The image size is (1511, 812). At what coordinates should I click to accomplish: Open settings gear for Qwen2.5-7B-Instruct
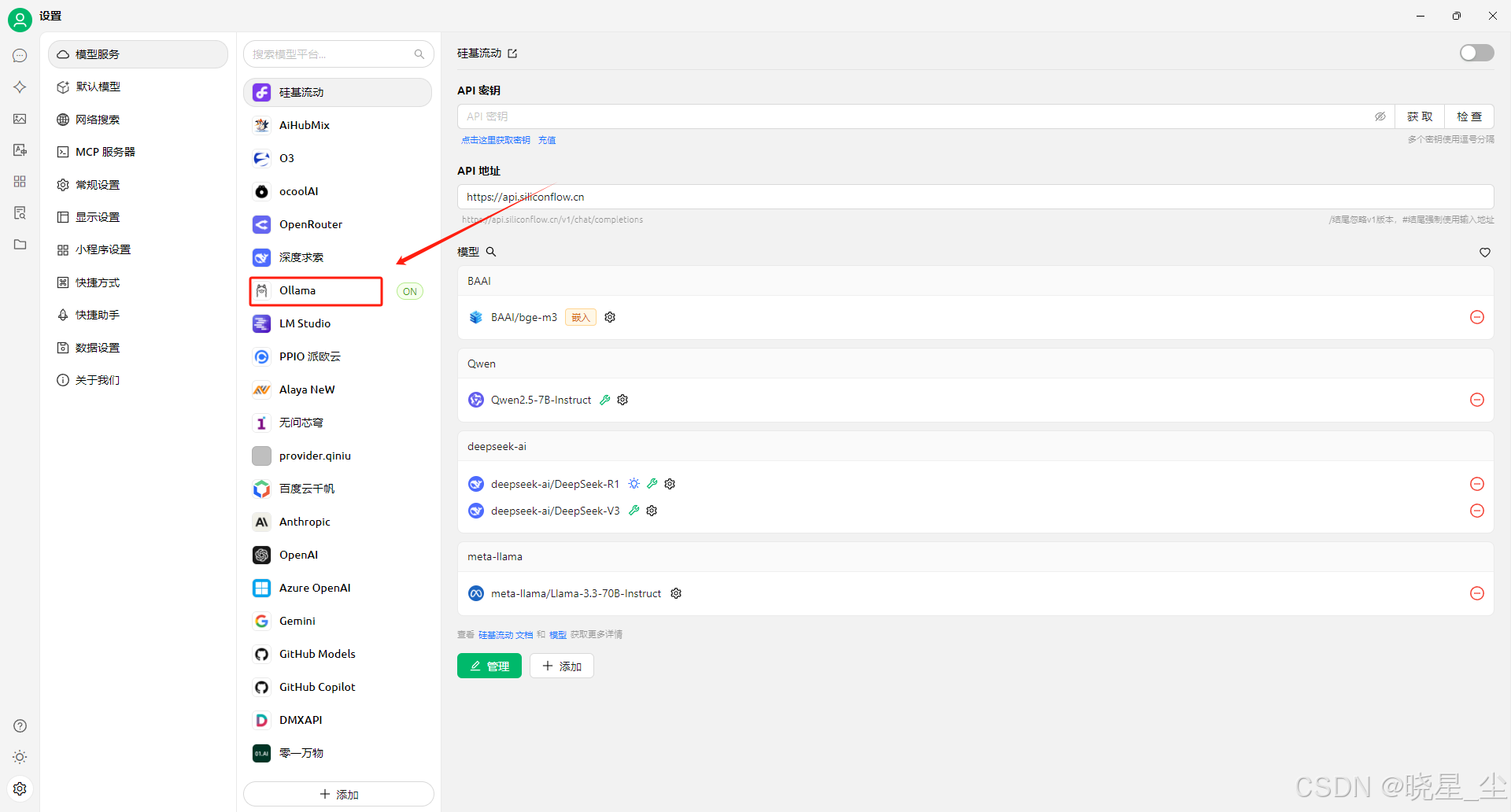[x=623, y=400]
